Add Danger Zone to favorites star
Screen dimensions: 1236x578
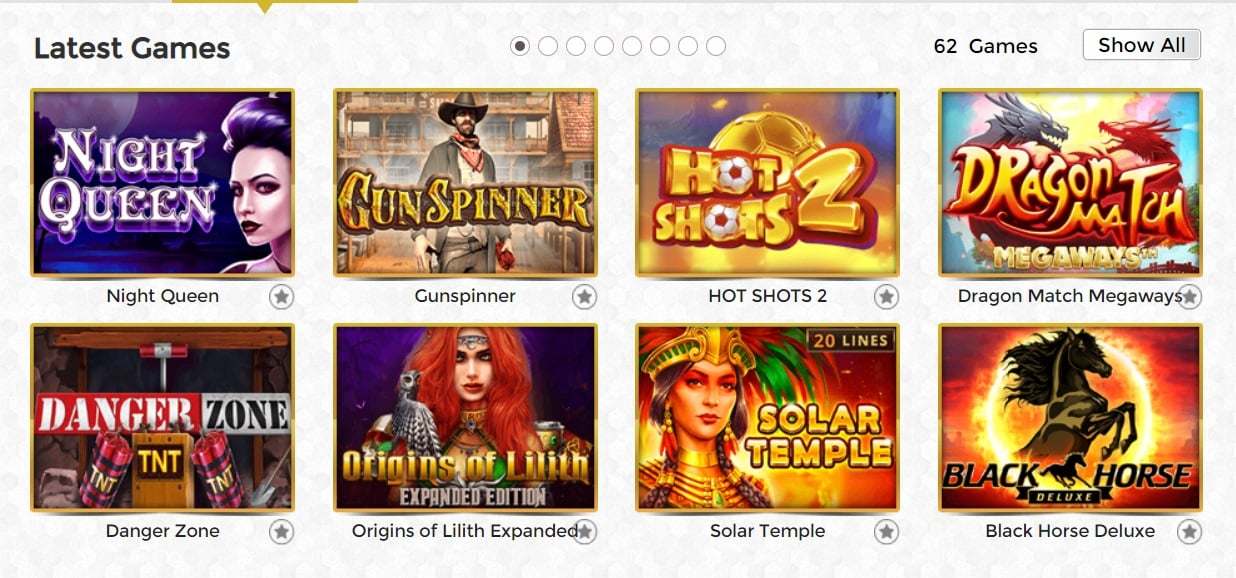tap(282, 531)
